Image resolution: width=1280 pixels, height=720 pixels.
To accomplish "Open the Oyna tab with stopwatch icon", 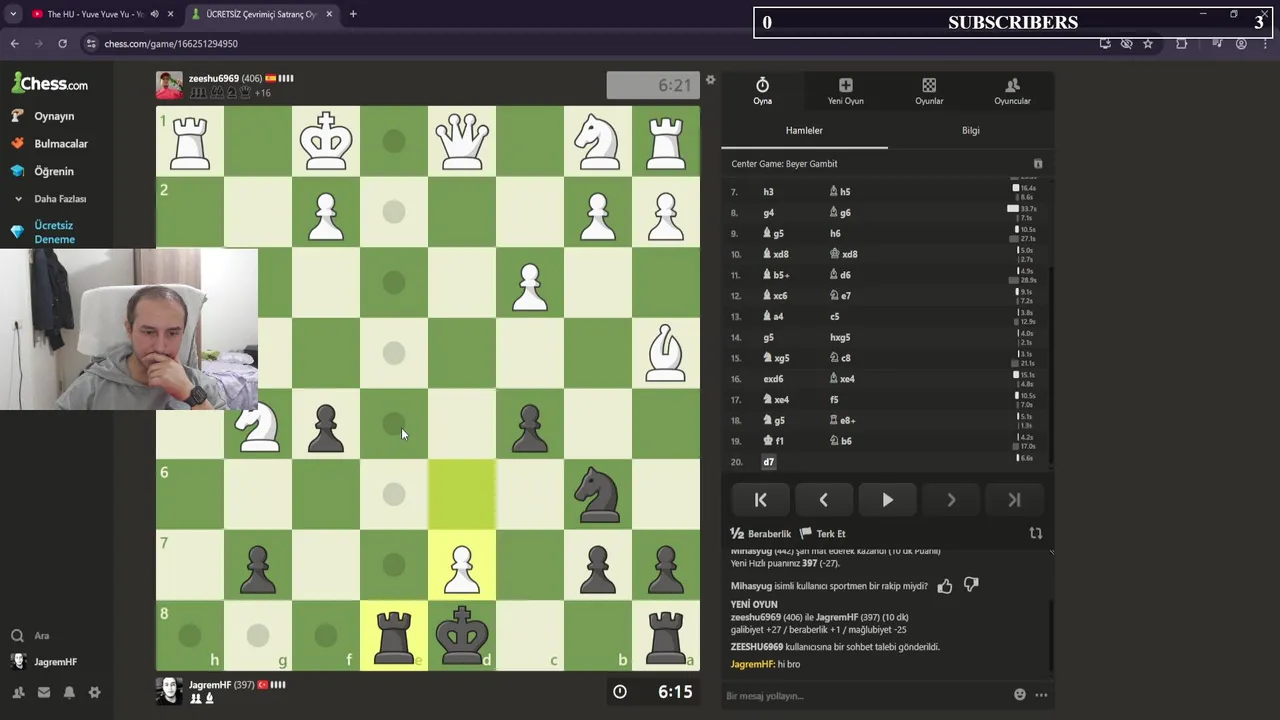I will 762,91.
